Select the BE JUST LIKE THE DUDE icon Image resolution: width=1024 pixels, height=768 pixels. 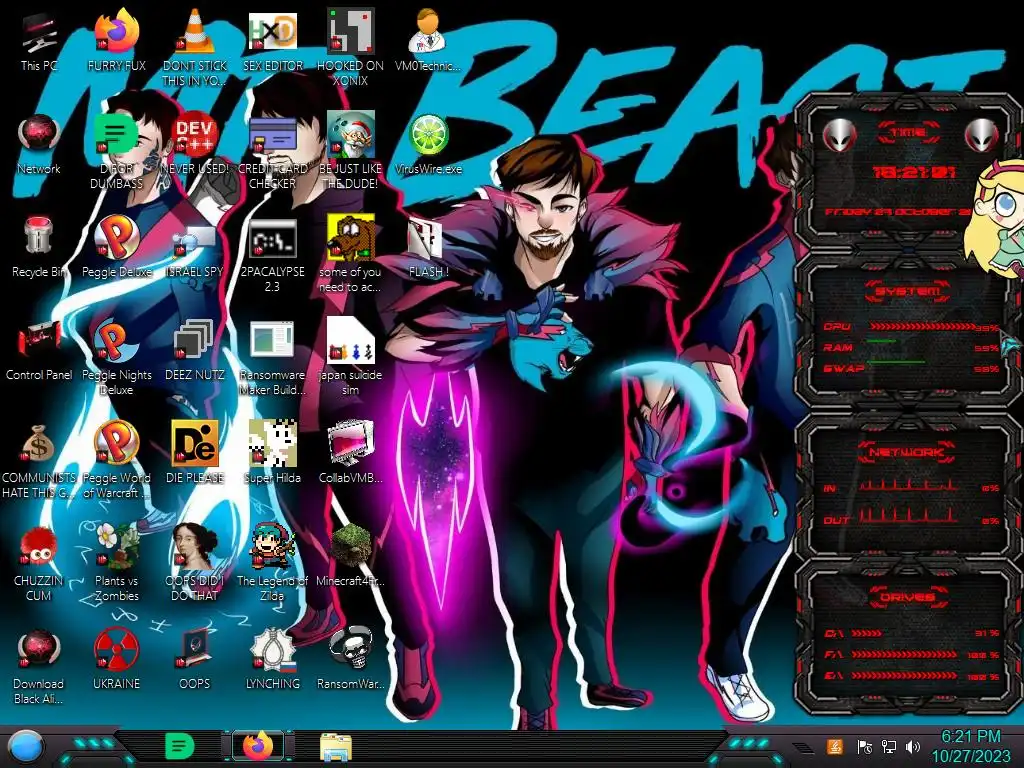coord(350,150)
